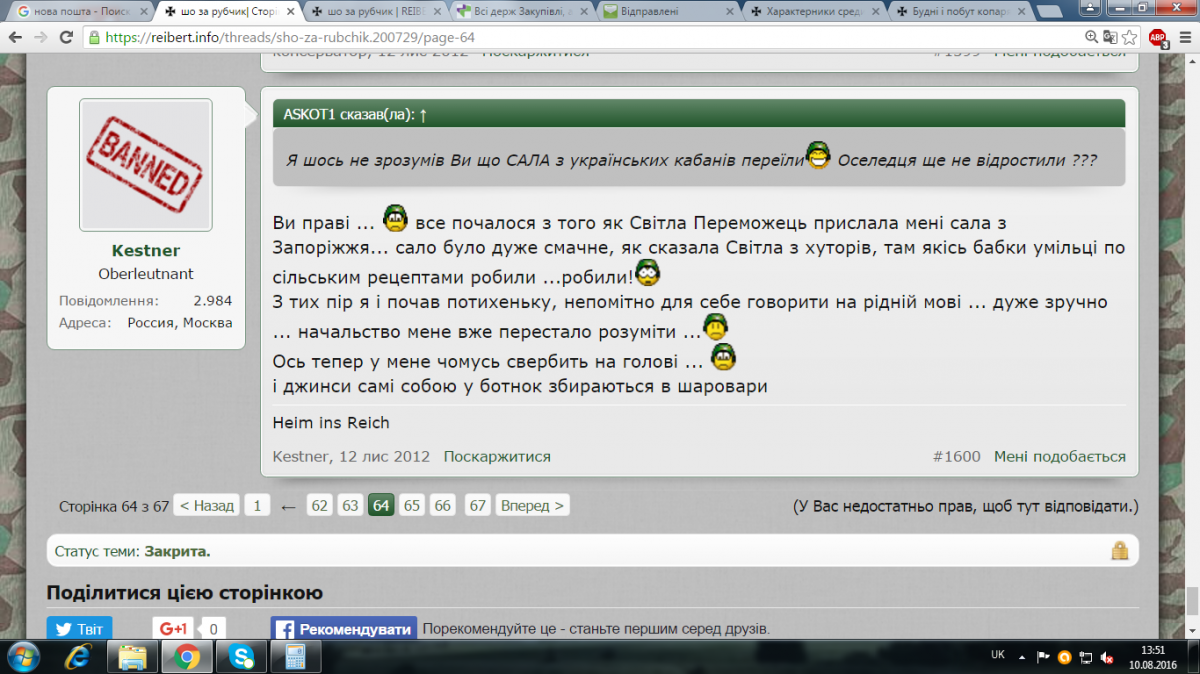Click the closed thread padlock icon
The width and height of the screenshot is (1200, 674).
click(1120, 550)
